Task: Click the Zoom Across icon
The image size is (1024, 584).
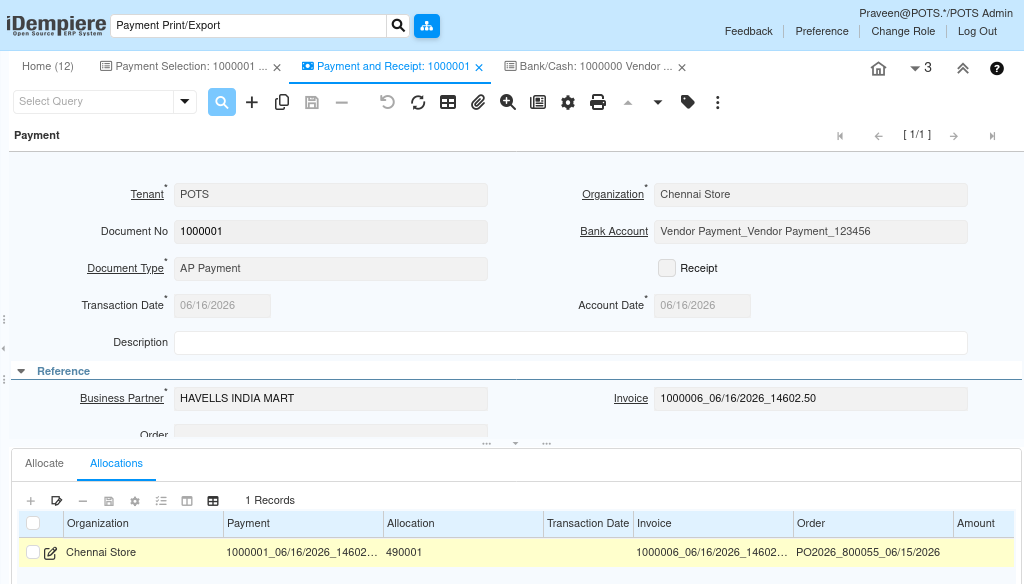Action: pos(508,103)
